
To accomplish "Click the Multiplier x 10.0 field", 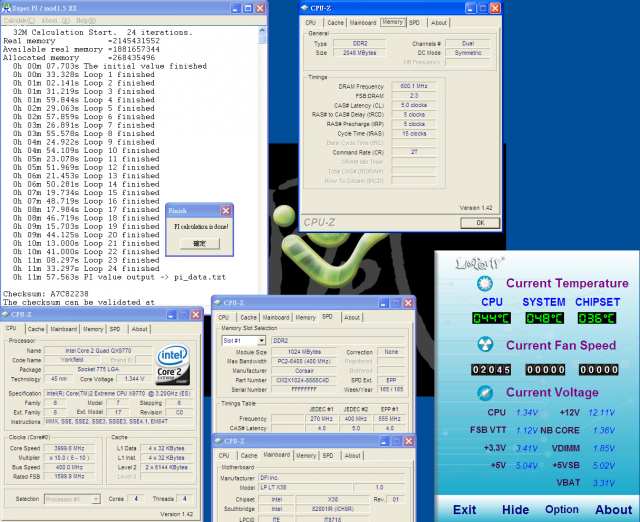I will (69, 458).
